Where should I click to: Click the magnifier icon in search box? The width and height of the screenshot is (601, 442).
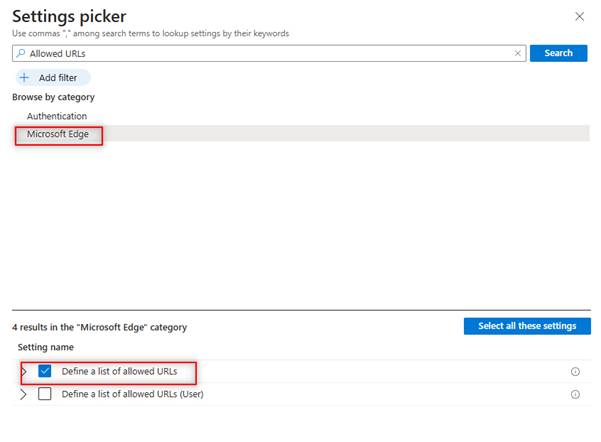tap(21, 53)
